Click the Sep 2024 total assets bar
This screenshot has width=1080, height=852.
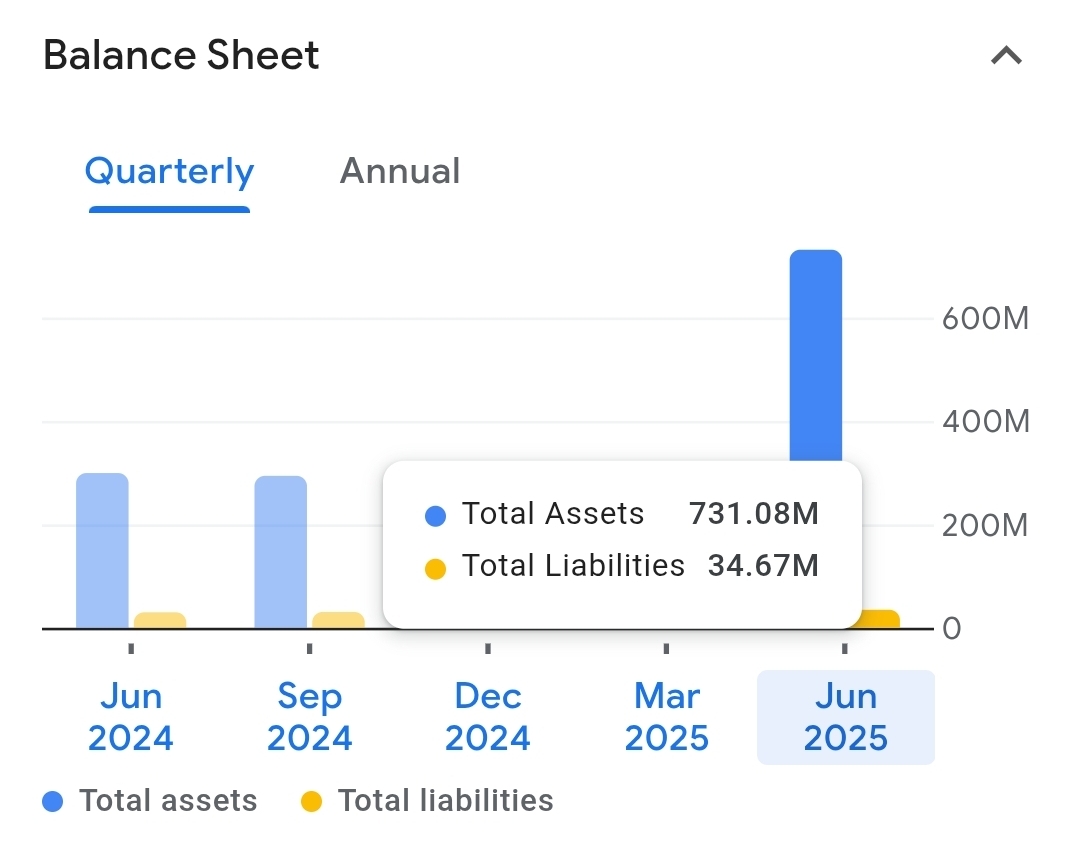coord(280,552)
